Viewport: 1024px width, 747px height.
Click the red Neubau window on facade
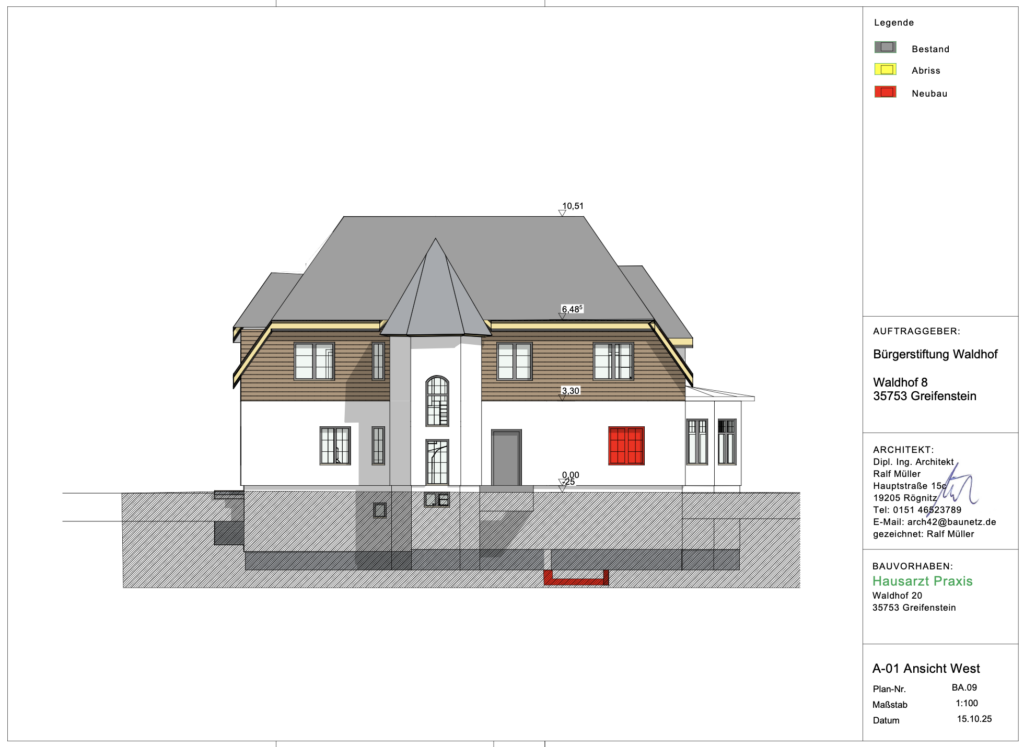(626, 446)
